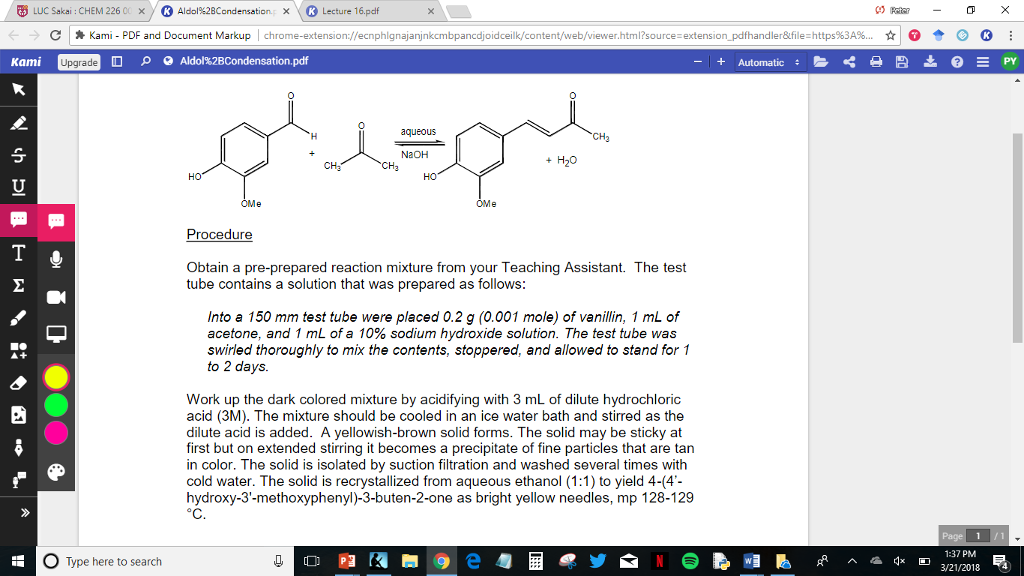The width and height of the screenshot is (1024, 576).
Task: Download the PDF using the download icon
Action: tap(932, 61)
